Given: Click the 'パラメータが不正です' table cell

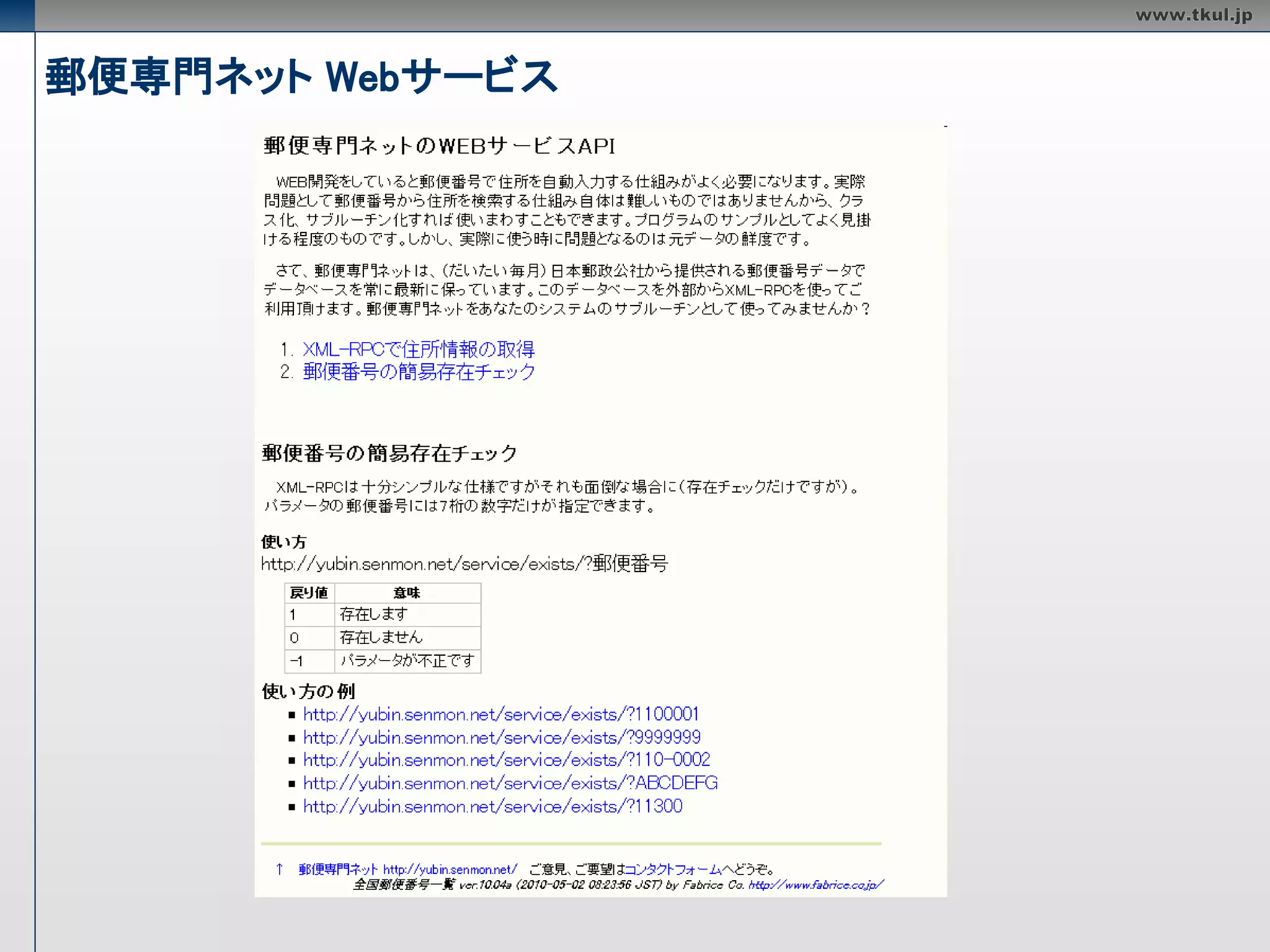Looking at the screenshot, I should click(407, 661).
